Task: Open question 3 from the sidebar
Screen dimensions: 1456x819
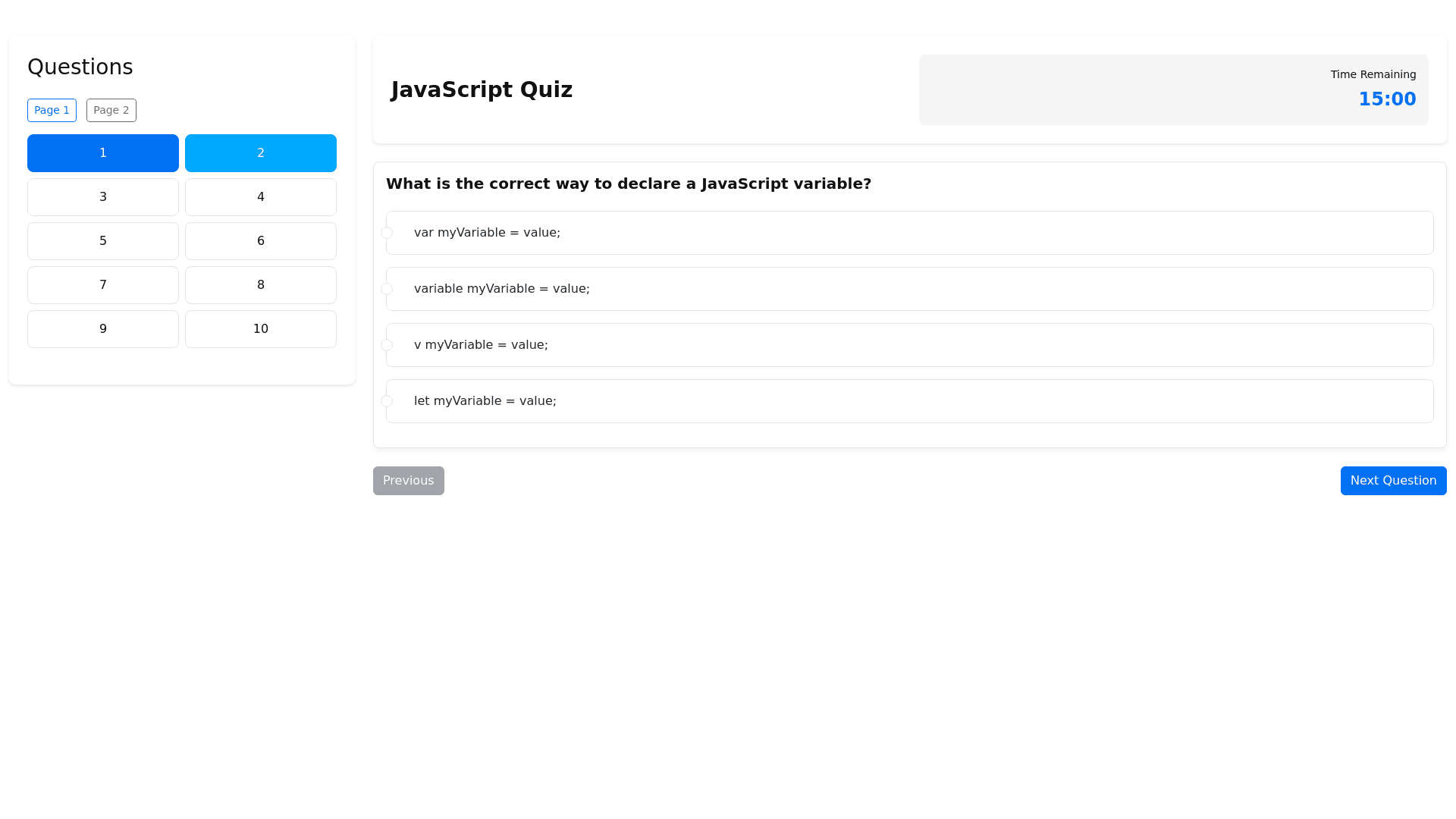Action: [103, 197]
